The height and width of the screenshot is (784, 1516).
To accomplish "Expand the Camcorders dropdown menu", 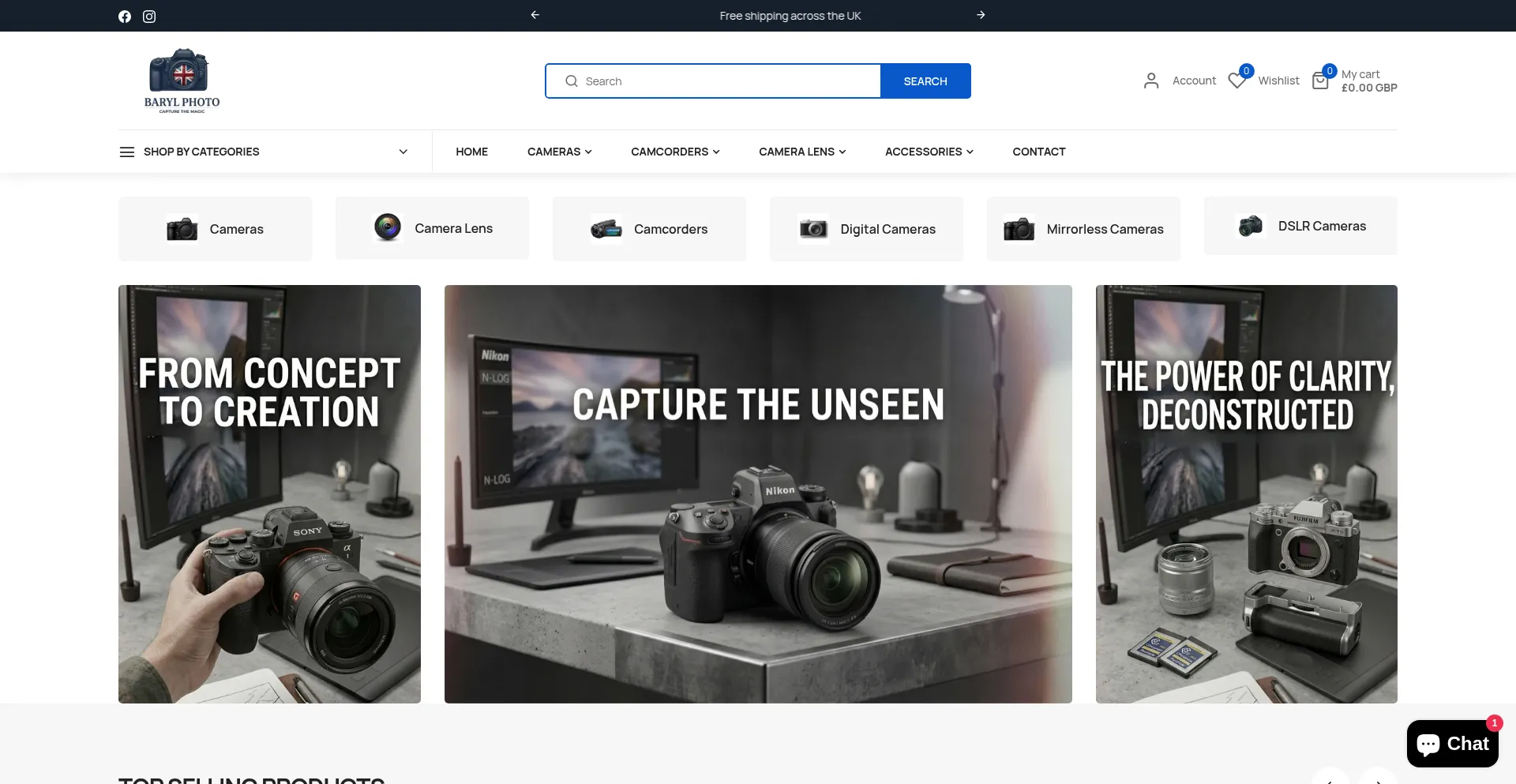I will coord(675,152).
